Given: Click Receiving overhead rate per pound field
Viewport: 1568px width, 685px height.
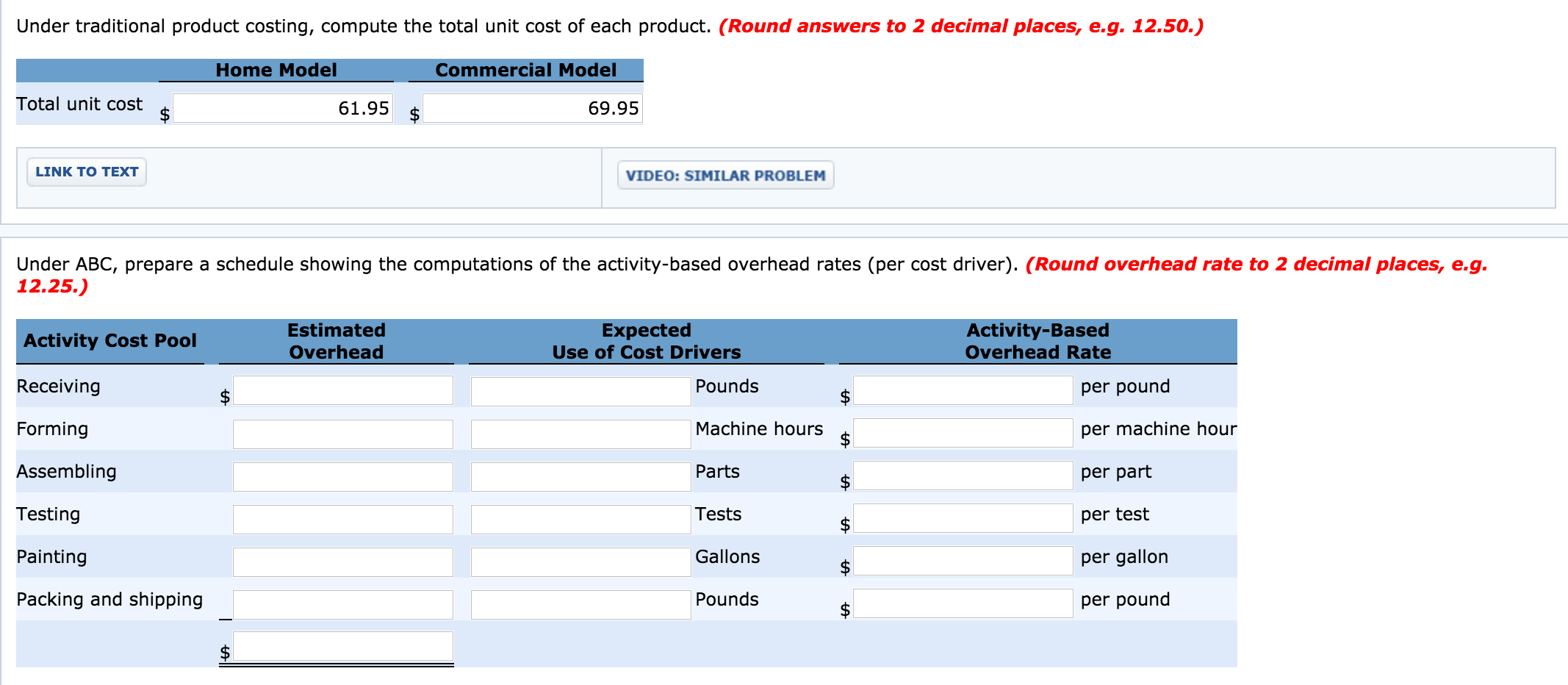Looking at the screenshot, I should 963,390.
